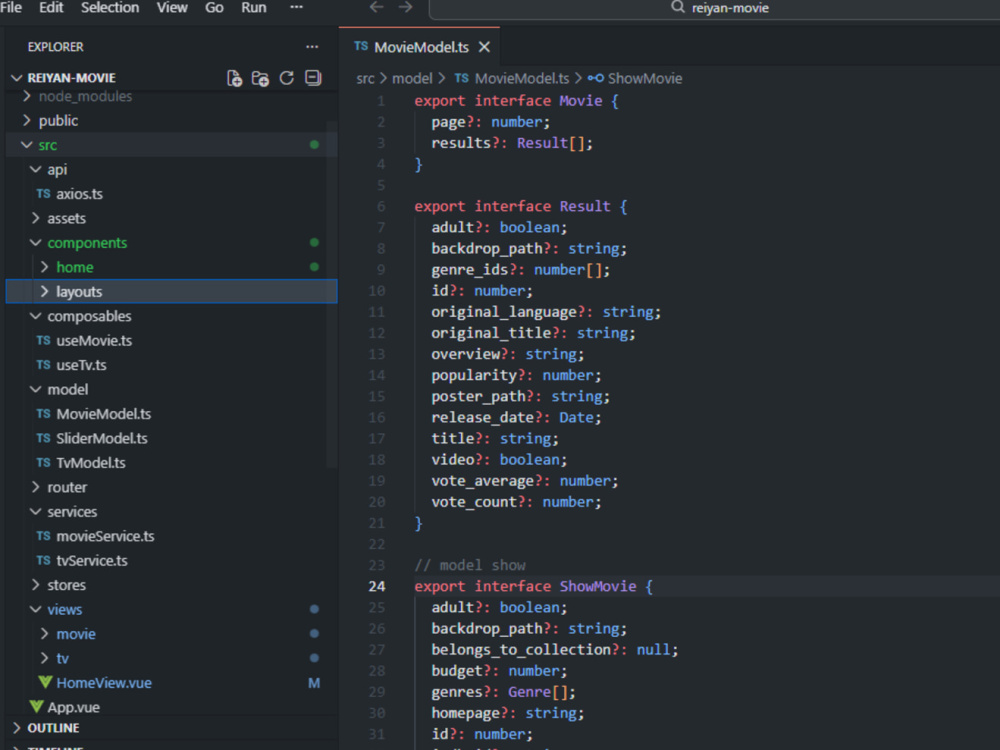
Task: Click 'Genre' type on line 29
Action: [529, 691]
